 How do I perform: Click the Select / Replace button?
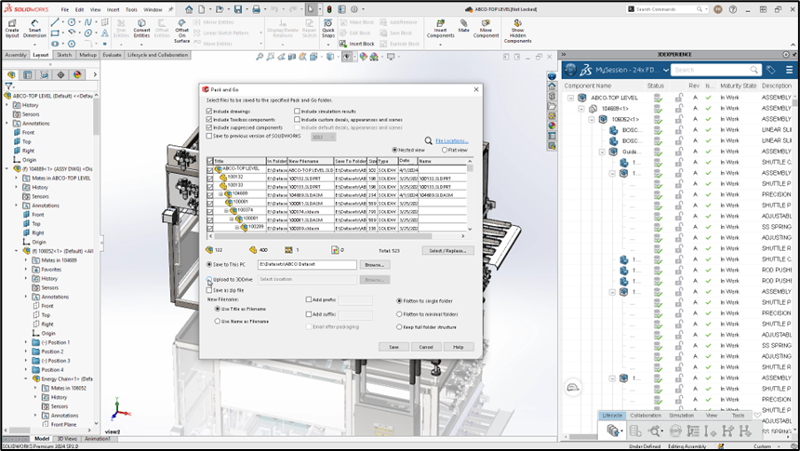tap(447, 250)
